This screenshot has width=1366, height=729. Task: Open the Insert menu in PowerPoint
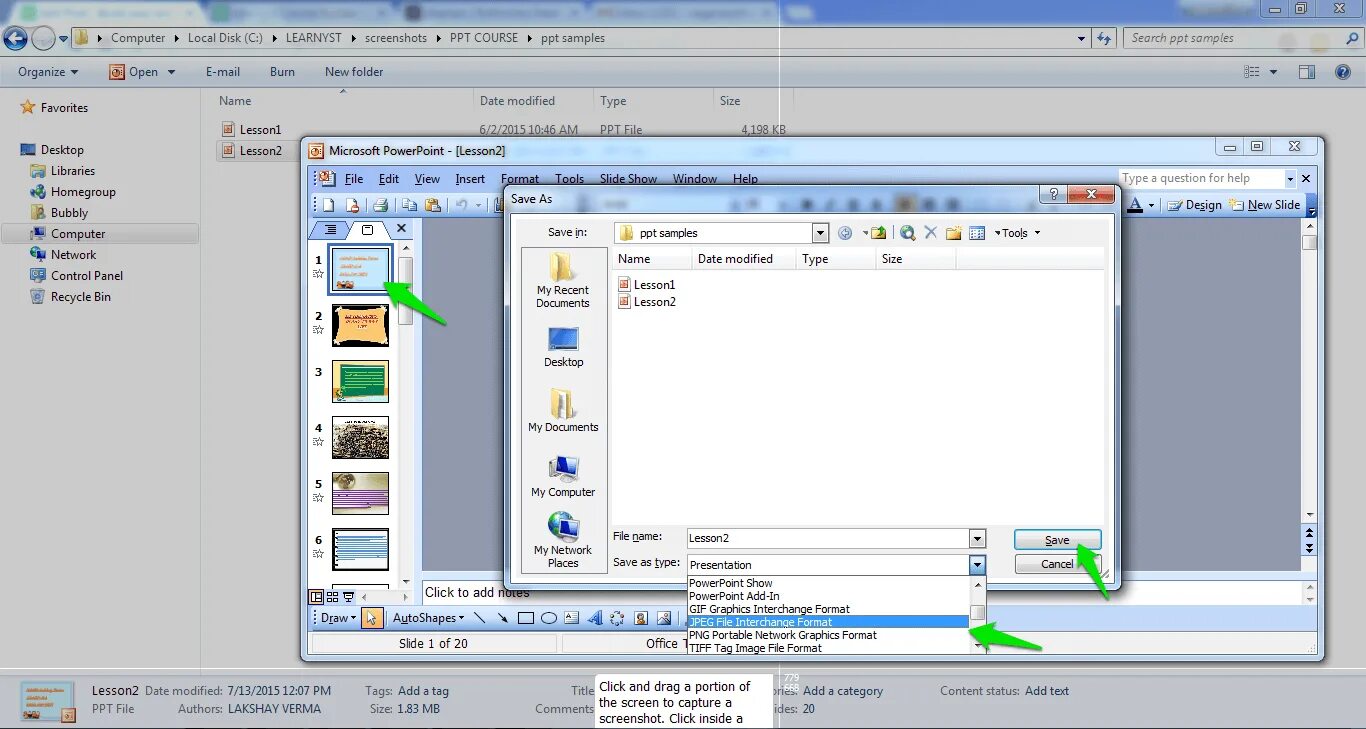pos(470,179)
